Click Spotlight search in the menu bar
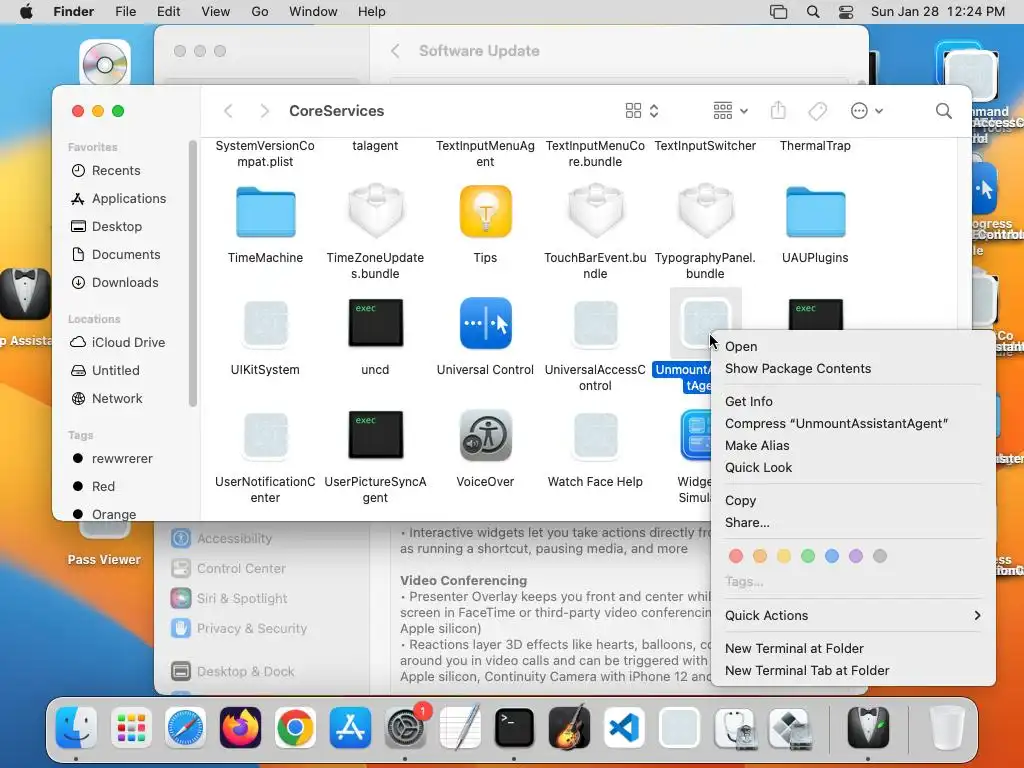Image resolution: width=1024 pixels, height=768 pixels. [812, 12]
